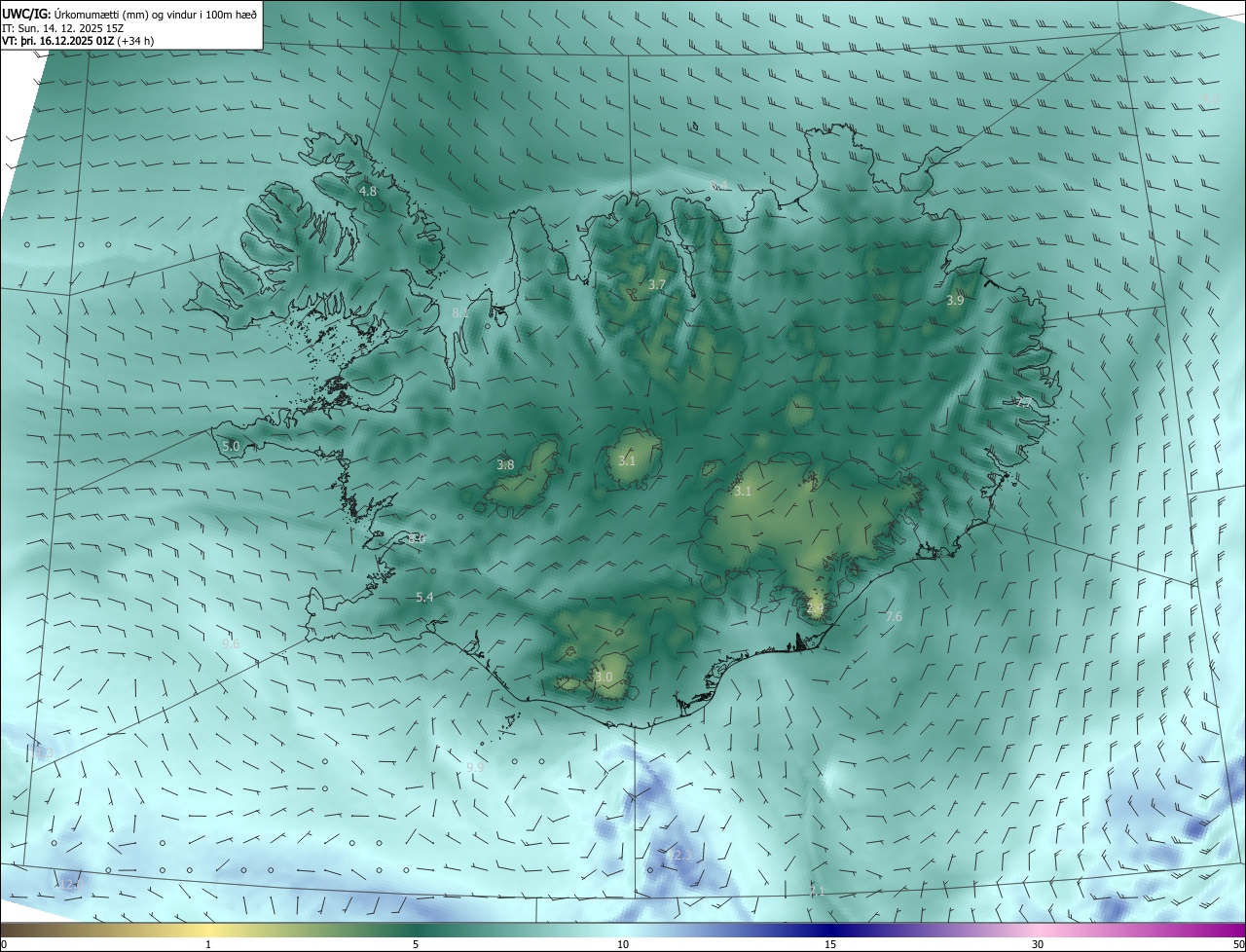Click the faint 8.1 map value
Viewport: 1246px width, 952px height.
coord(460,313)
